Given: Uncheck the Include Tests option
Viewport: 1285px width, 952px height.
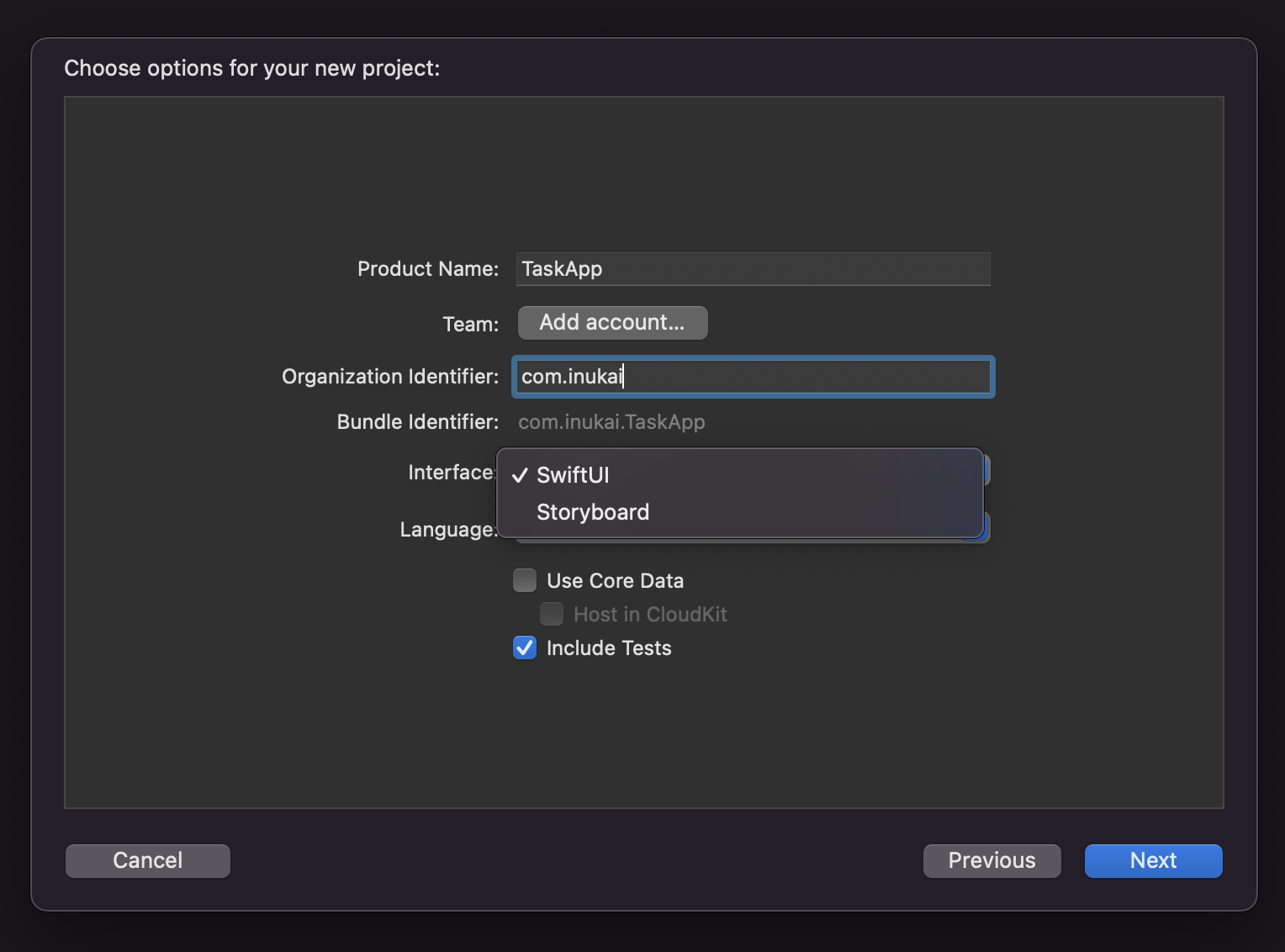Looking at the screenshot, I should click(x=524, y=648).
